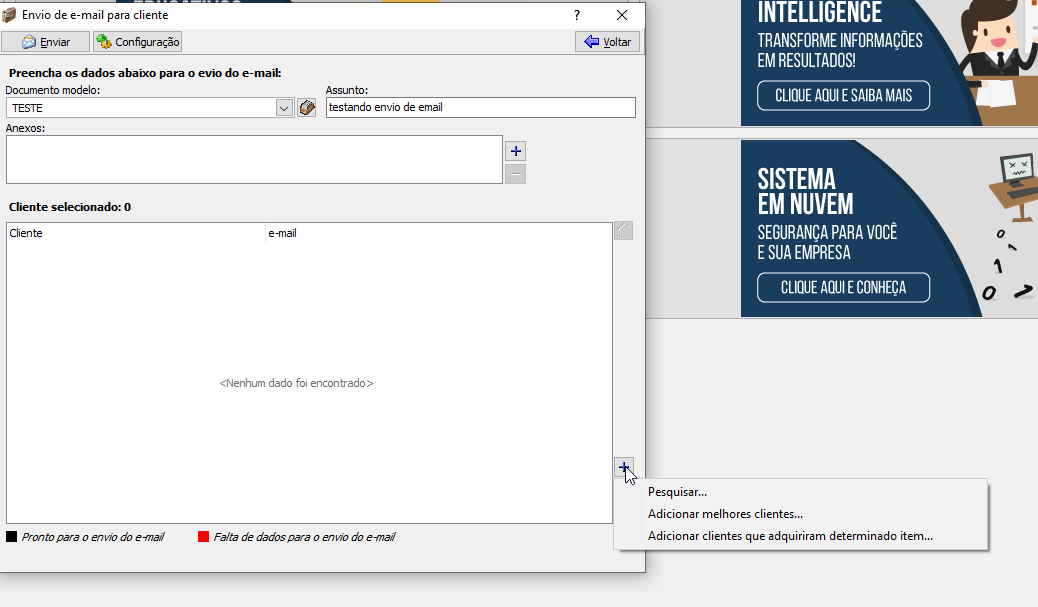
Task: Click the black Pronto para envio legend swatch
Action: pyautogui.click(x=11, y=536)
